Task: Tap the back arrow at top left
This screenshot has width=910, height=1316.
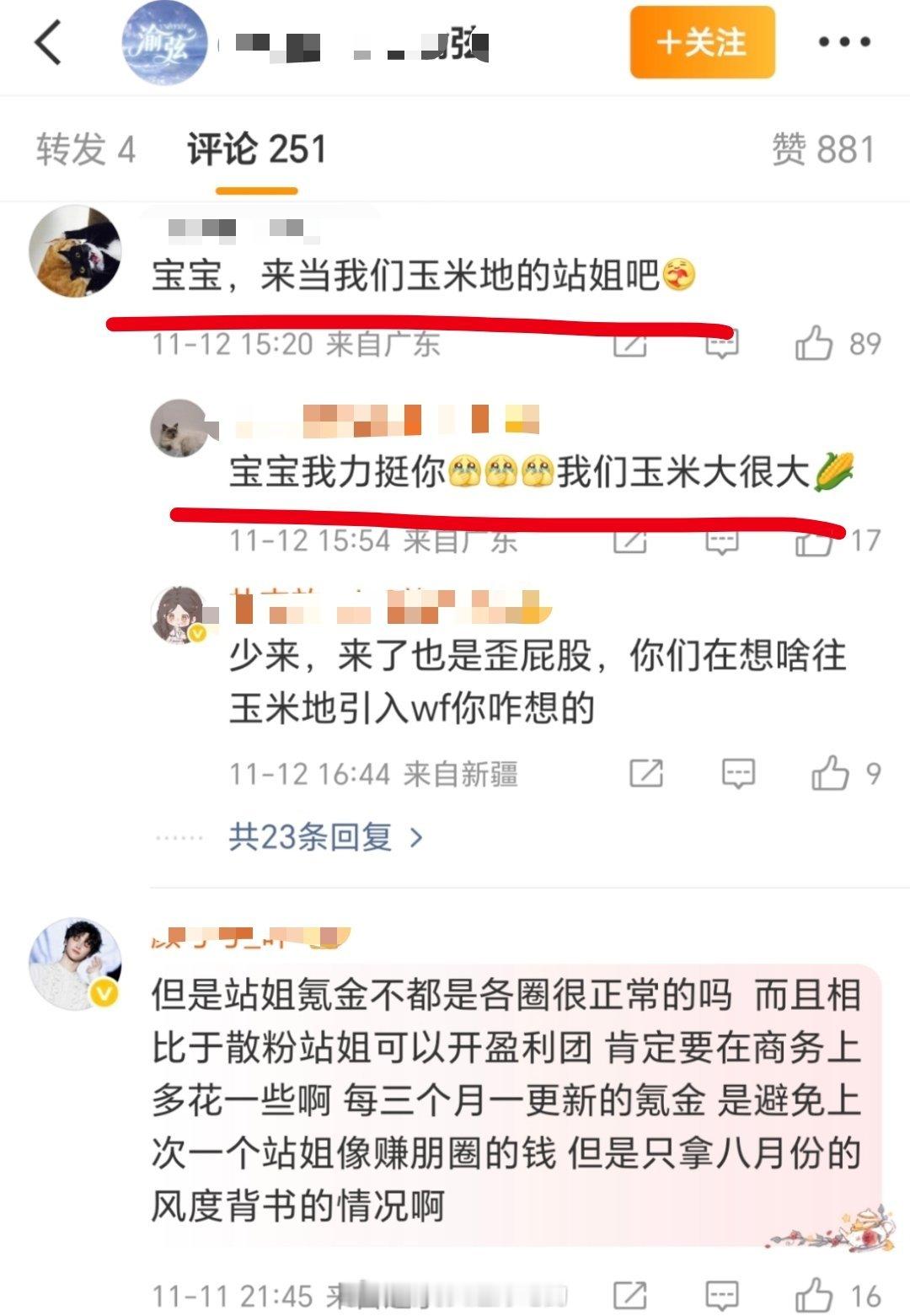Action: point(48,42)
